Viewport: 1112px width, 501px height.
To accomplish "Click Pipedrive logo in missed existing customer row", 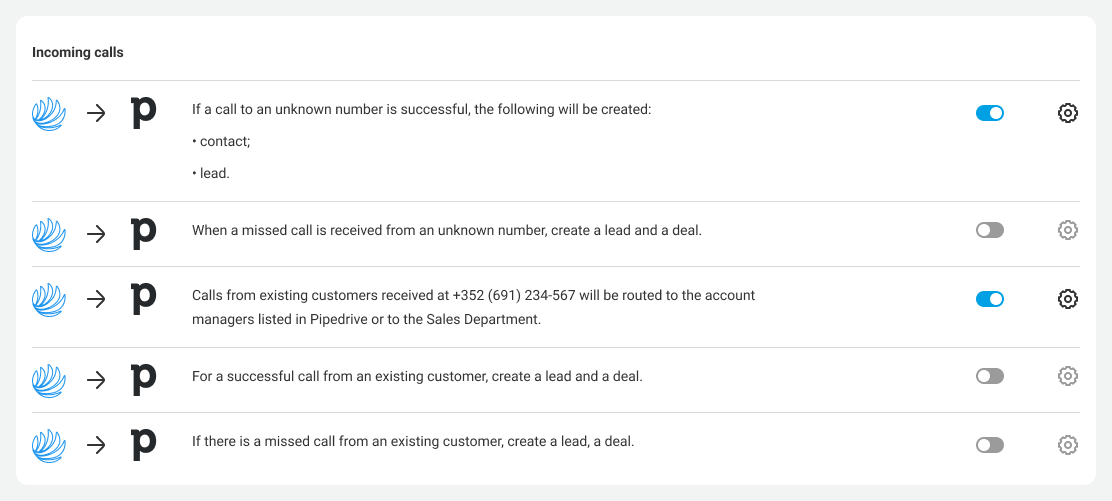I will click(x=144, y=445).
